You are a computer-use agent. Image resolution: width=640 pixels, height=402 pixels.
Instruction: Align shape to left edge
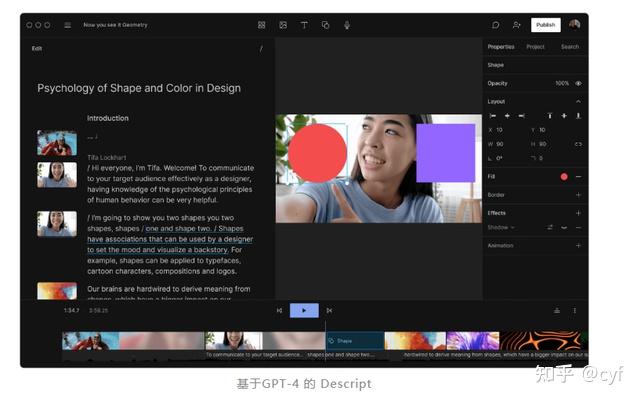pos(493,116)
